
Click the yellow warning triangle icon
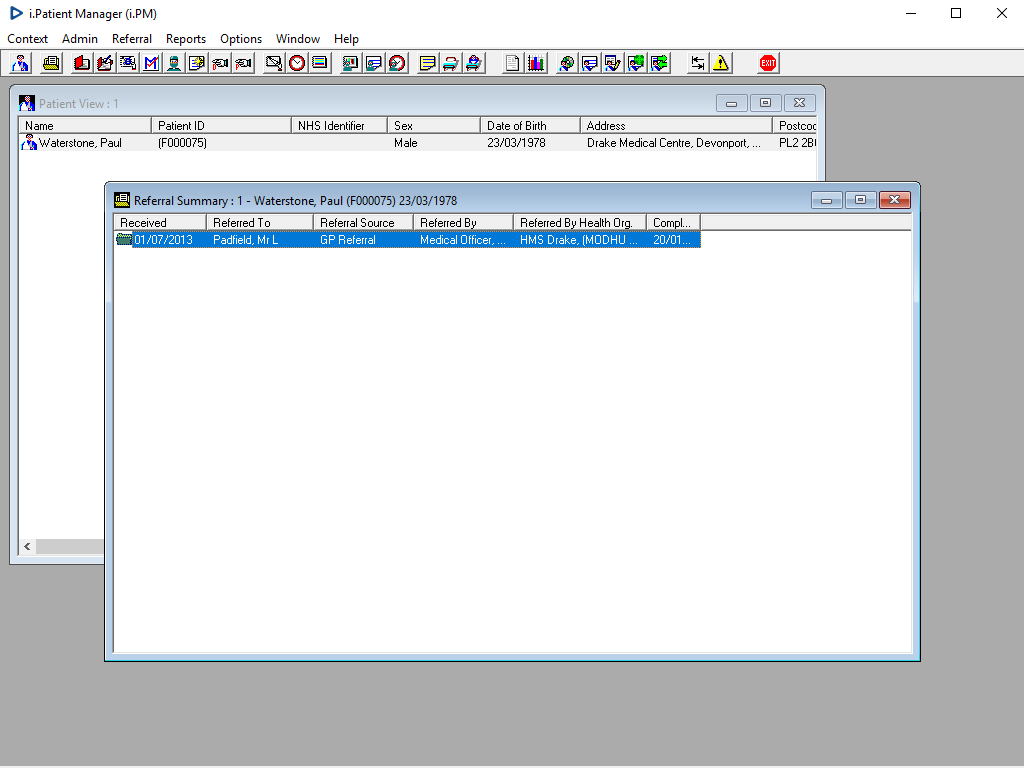[x=721, y=63]
